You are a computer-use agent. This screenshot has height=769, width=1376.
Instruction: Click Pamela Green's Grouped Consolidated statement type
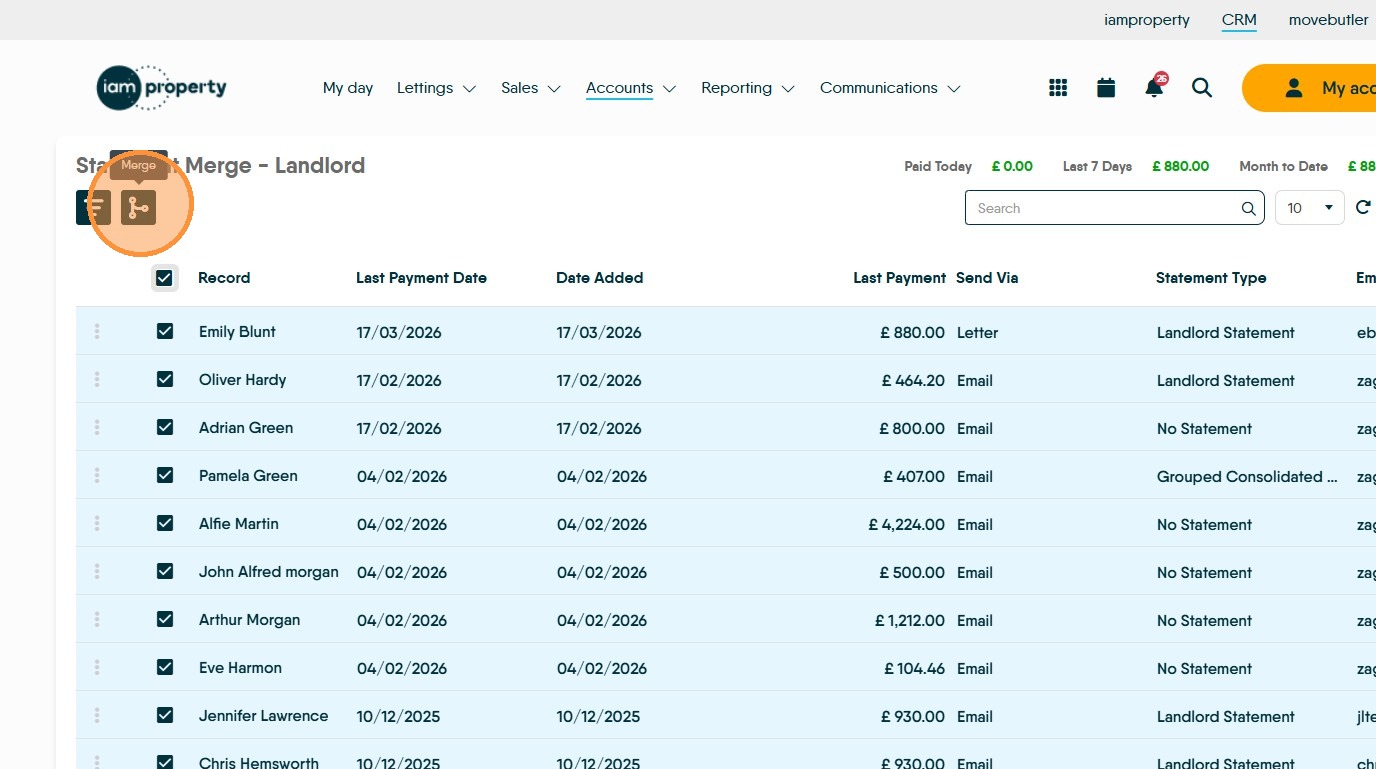coord(1247,476)
